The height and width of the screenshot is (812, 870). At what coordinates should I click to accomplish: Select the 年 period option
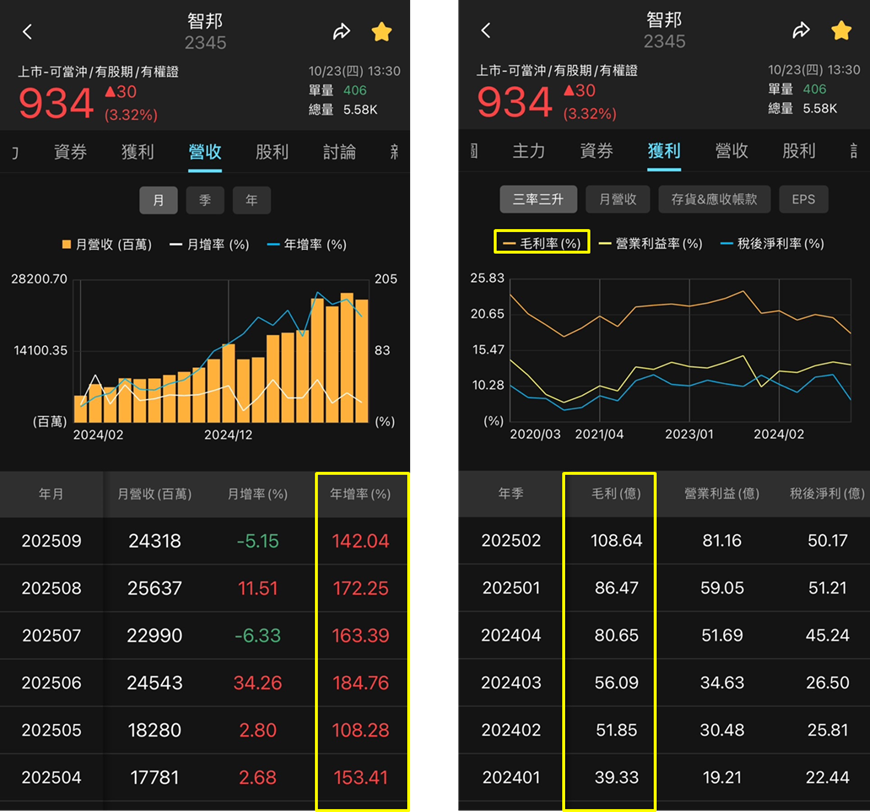[x=251, y=200]
